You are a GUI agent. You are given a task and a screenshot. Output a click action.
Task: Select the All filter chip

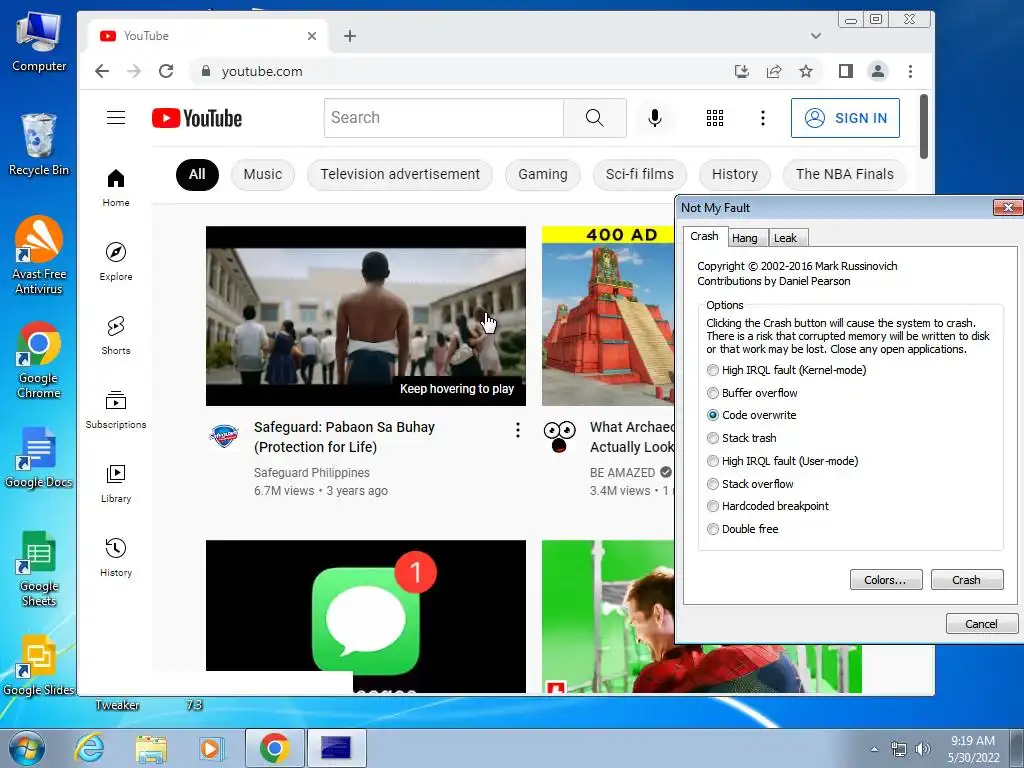[197, 174]
